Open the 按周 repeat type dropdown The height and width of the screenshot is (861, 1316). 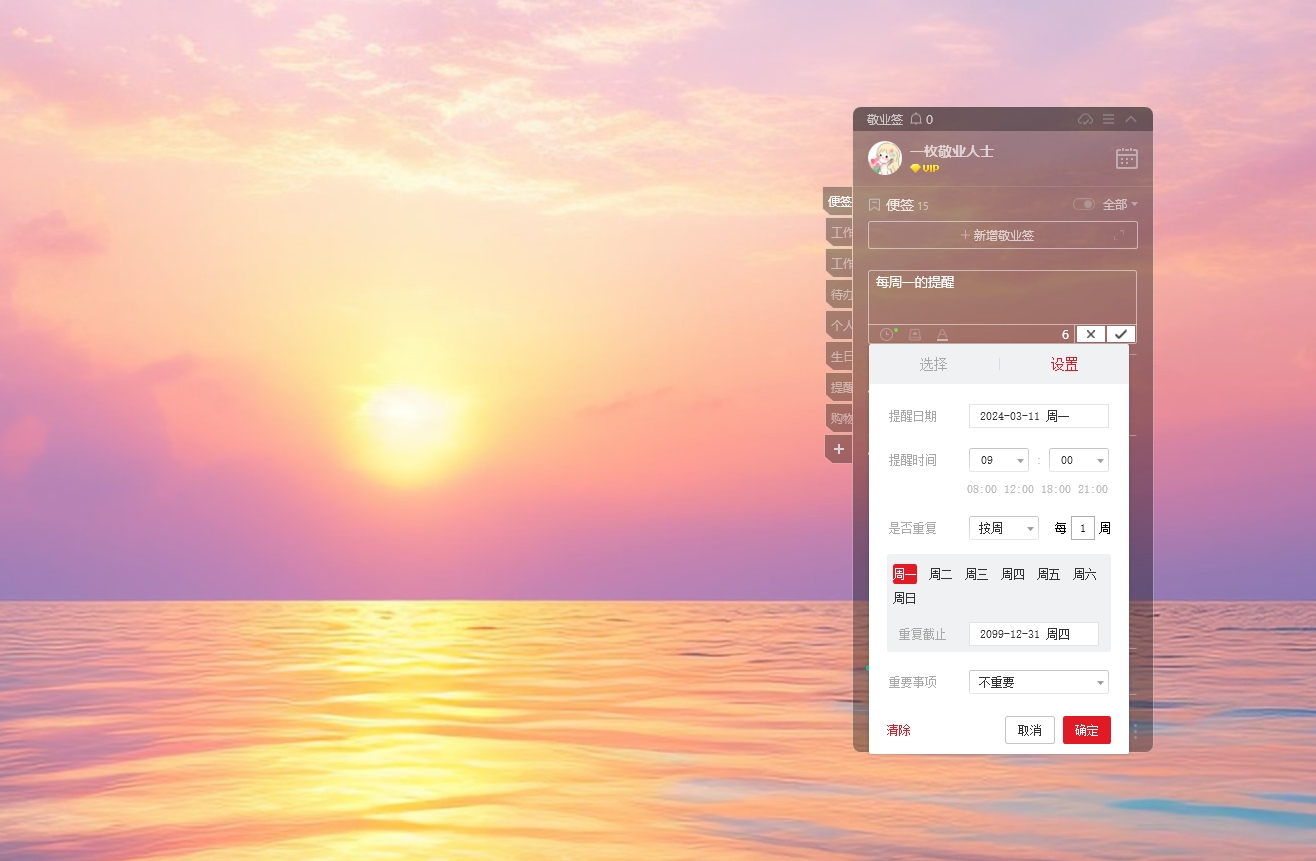1004,528
